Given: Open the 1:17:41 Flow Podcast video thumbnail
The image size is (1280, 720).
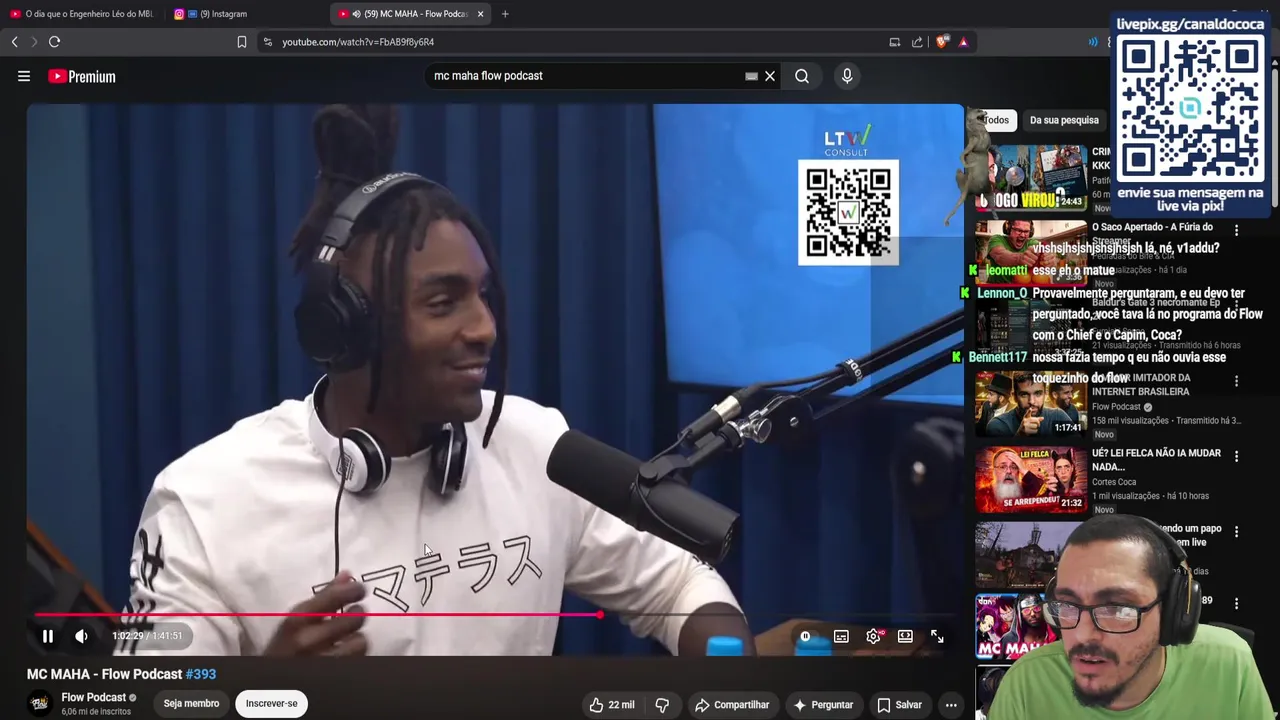Looking at the screenshot, I should pos(1031,404).
